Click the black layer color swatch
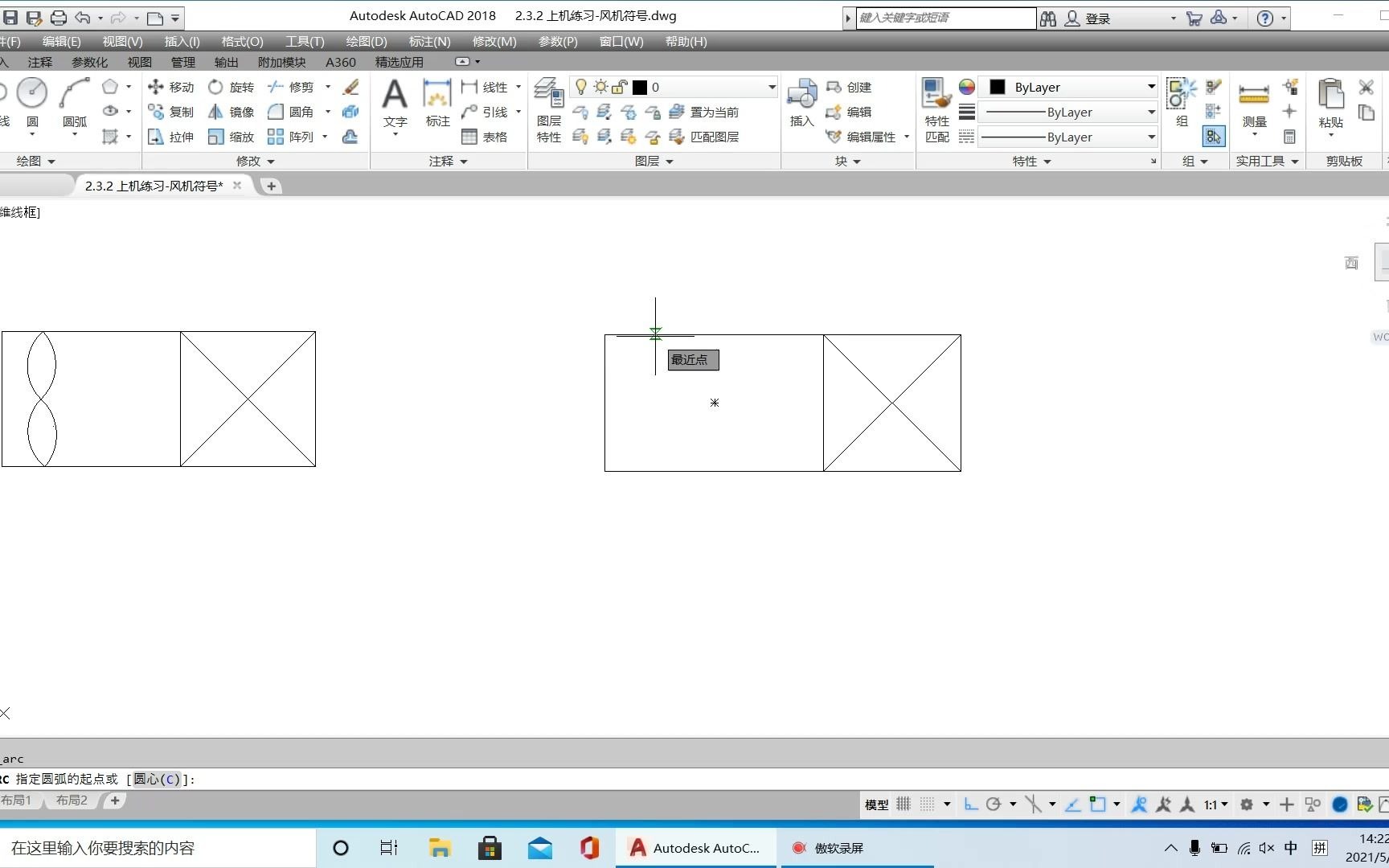This screenshot has height=868, width=1389. click(x=640, y=87)
